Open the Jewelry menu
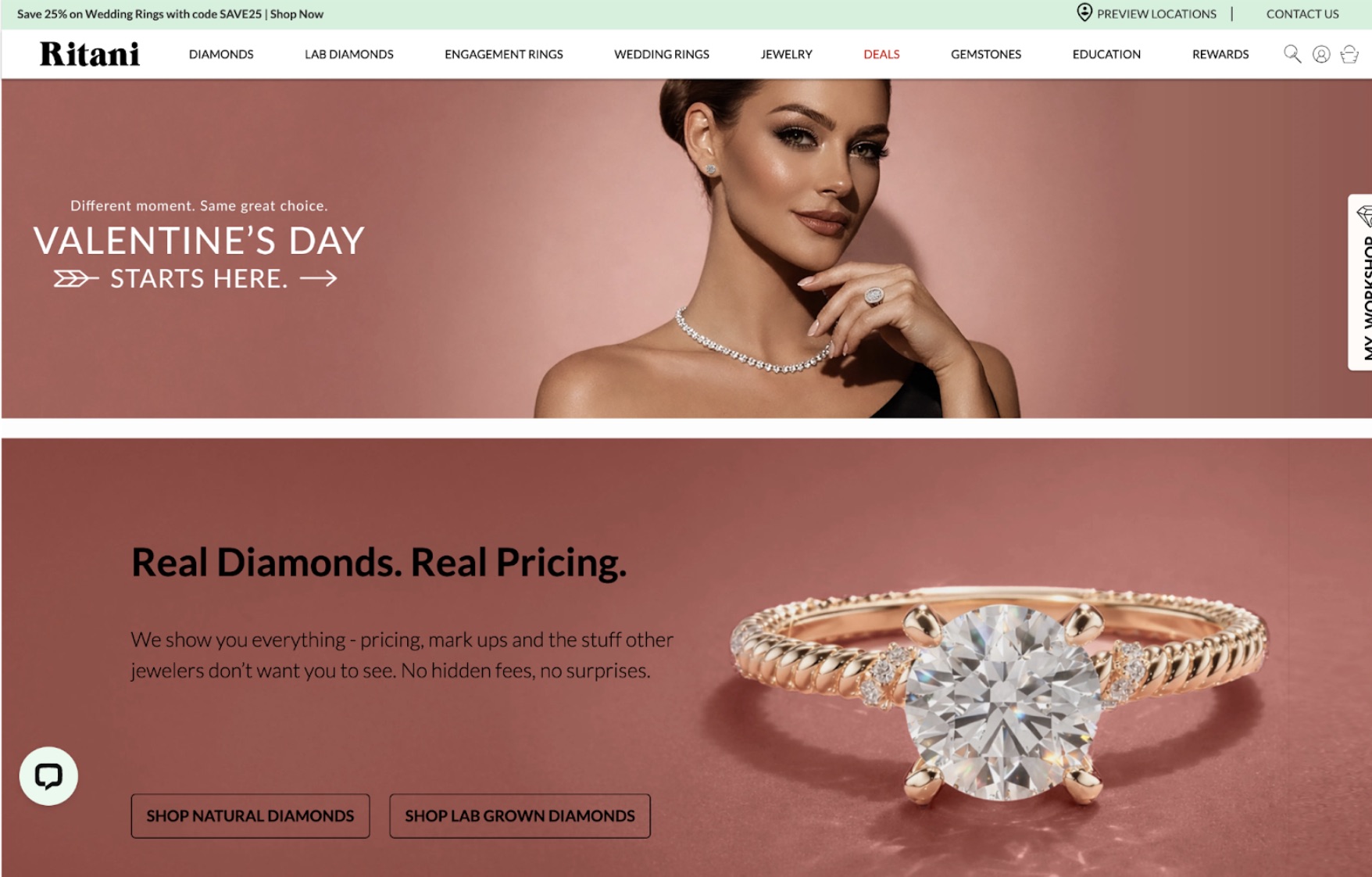 click(787, 54)
